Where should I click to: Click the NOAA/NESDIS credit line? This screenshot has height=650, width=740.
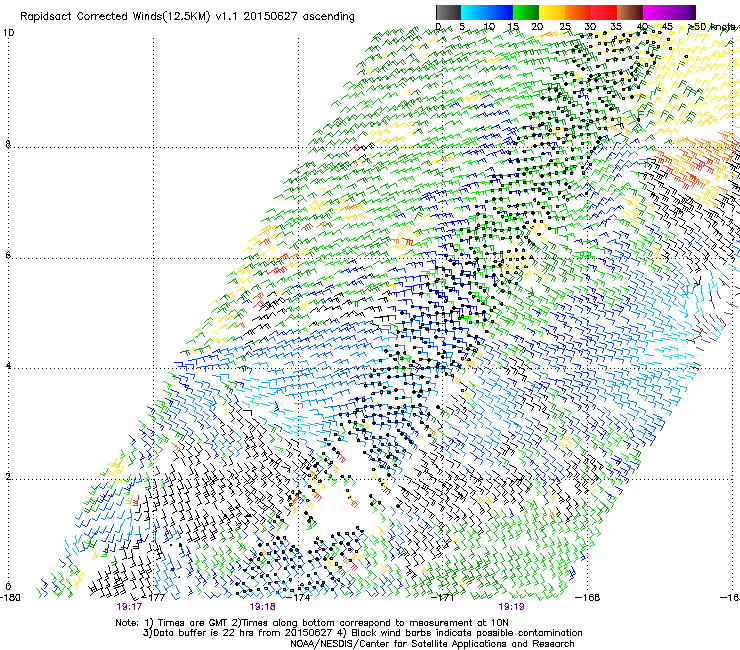click(x=432, y=644)
